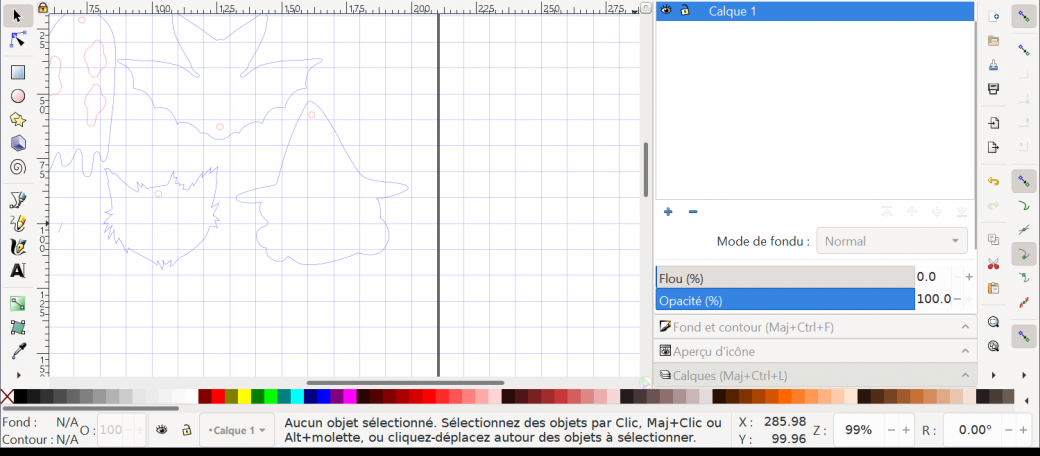The width and height of the screenshot is (1040, 456).
Task: Select the rectangle tool
Action: pos(17,72)
